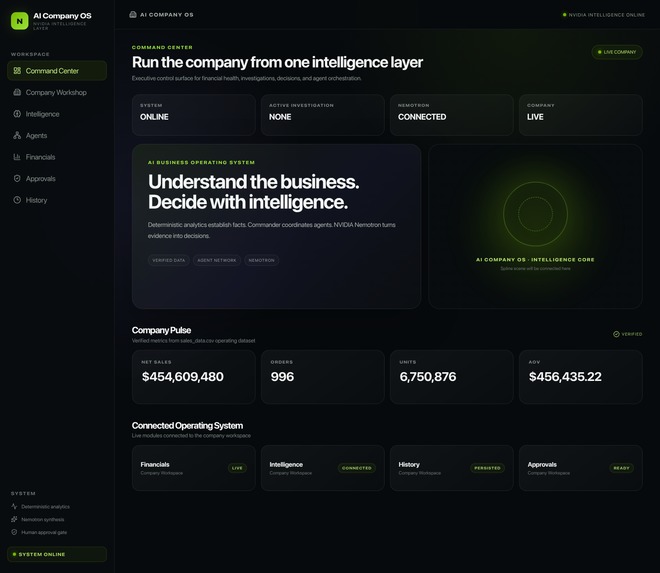The image size is (660, 573).
Task: Click the Nemotron synthesis icon
Action: point(14,519)
